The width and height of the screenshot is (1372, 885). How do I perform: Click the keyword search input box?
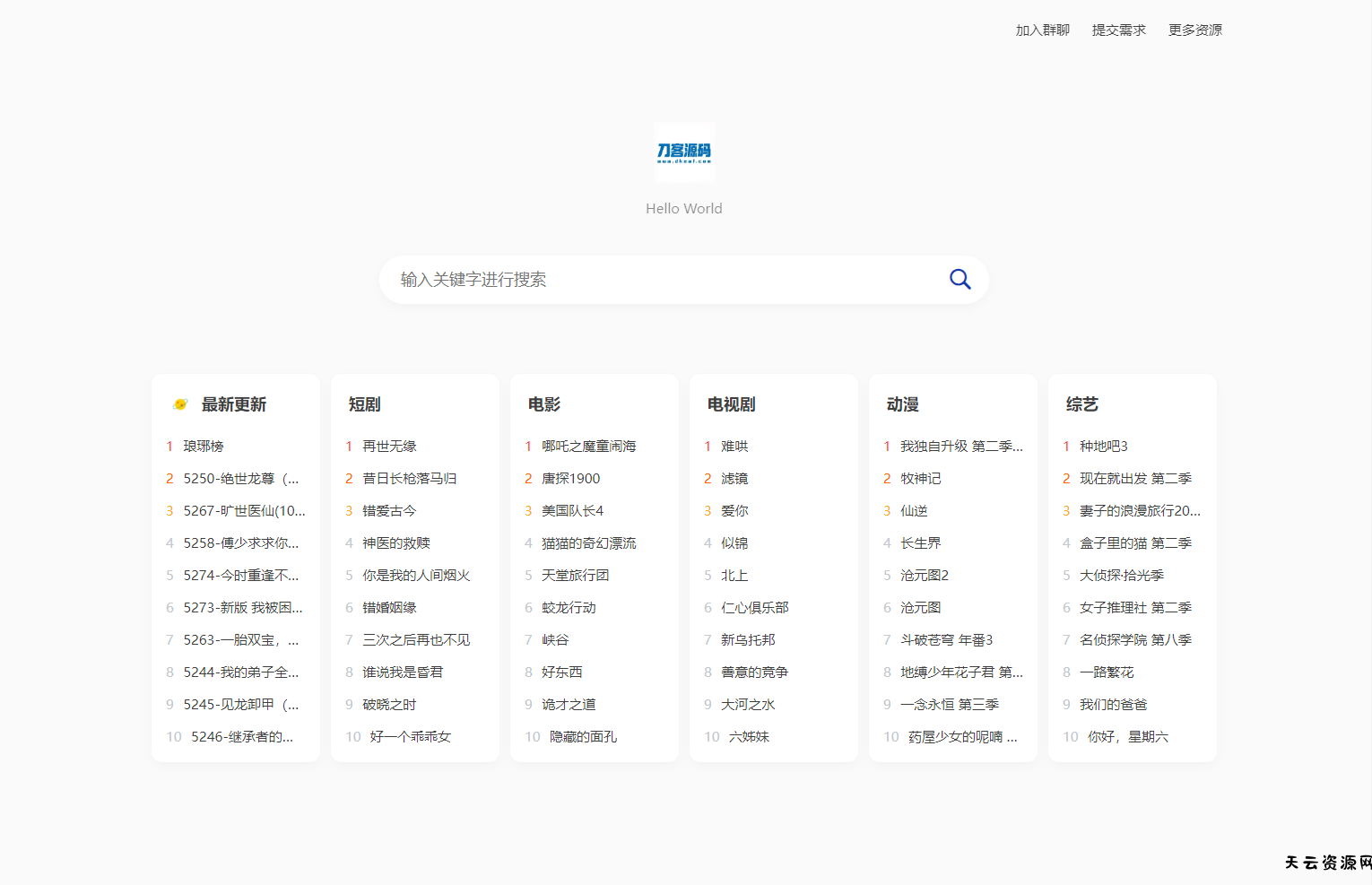[628, 279]
